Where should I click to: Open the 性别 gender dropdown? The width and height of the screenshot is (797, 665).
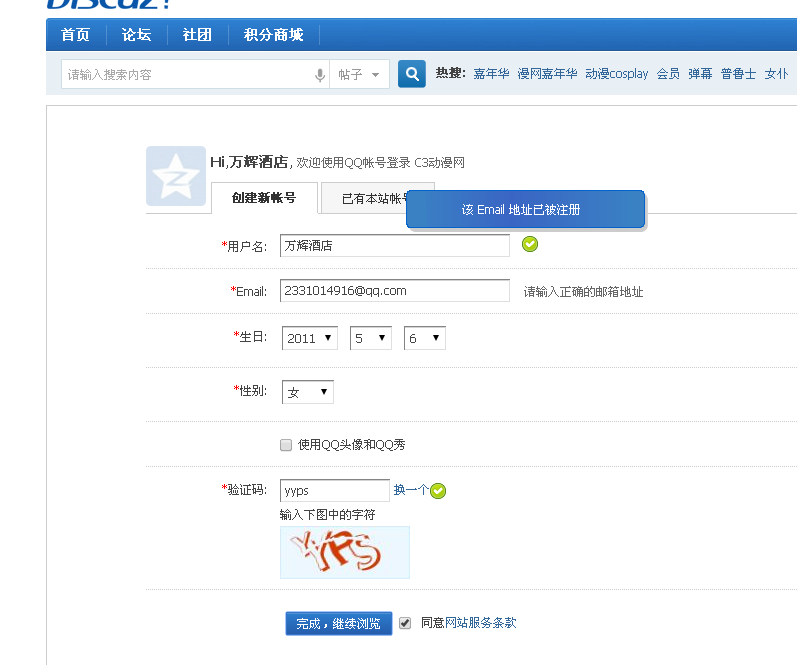click(308, 392)
